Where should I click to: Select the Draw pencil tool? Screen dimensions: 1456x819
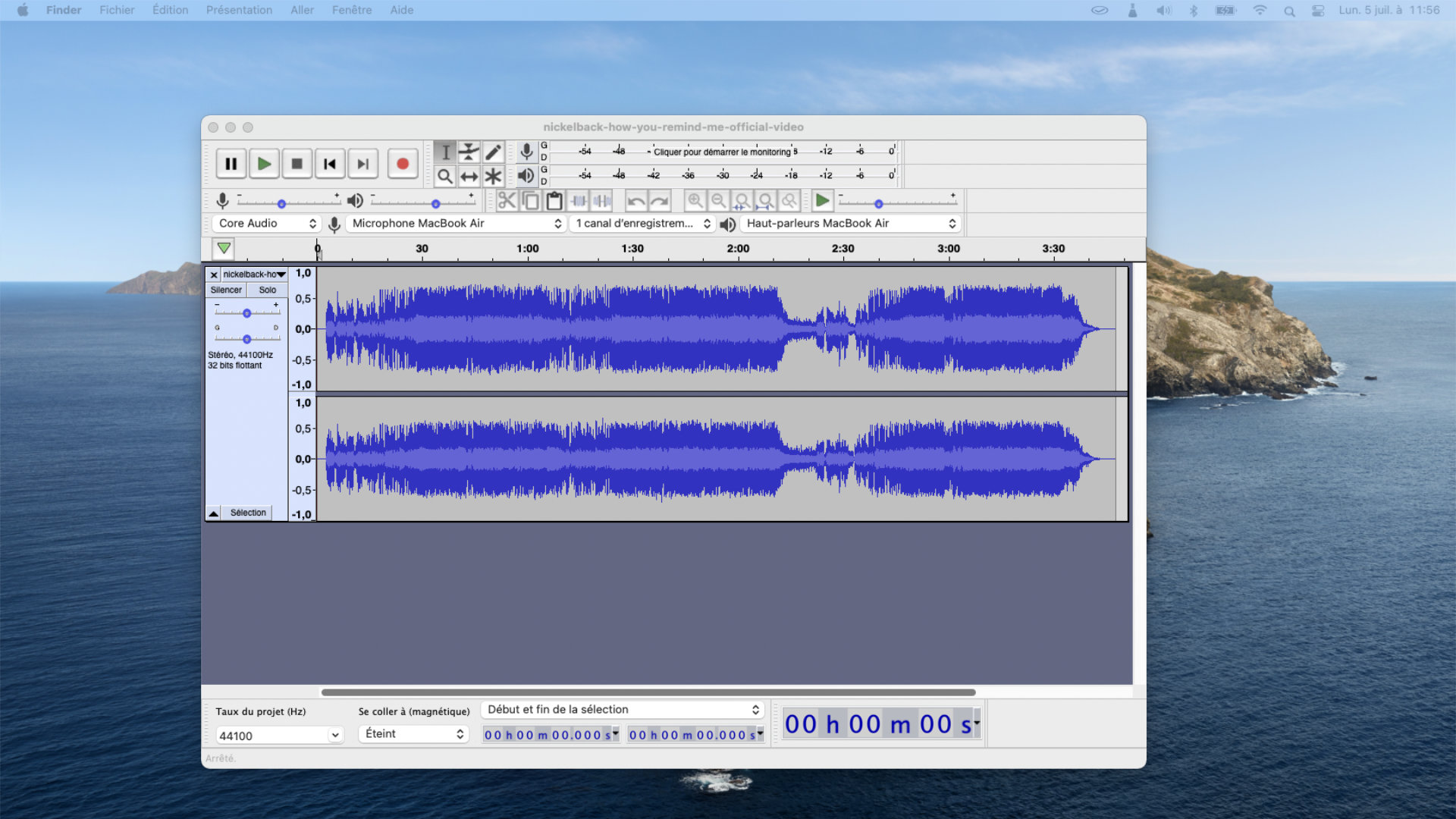coord(493,152)
